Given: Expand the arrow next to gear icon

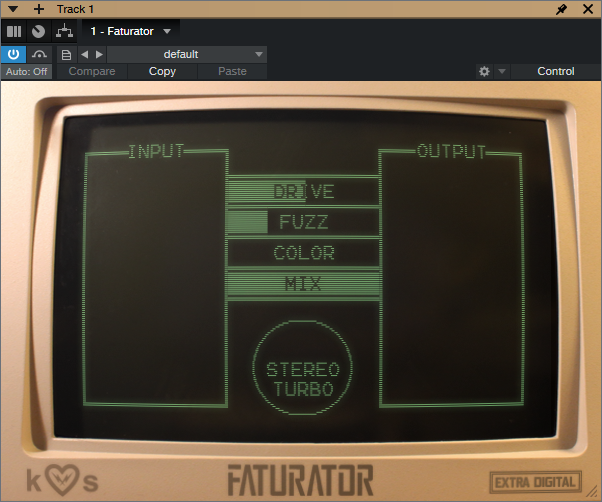Looking at the screenshot, I should (x=502, y=71).
